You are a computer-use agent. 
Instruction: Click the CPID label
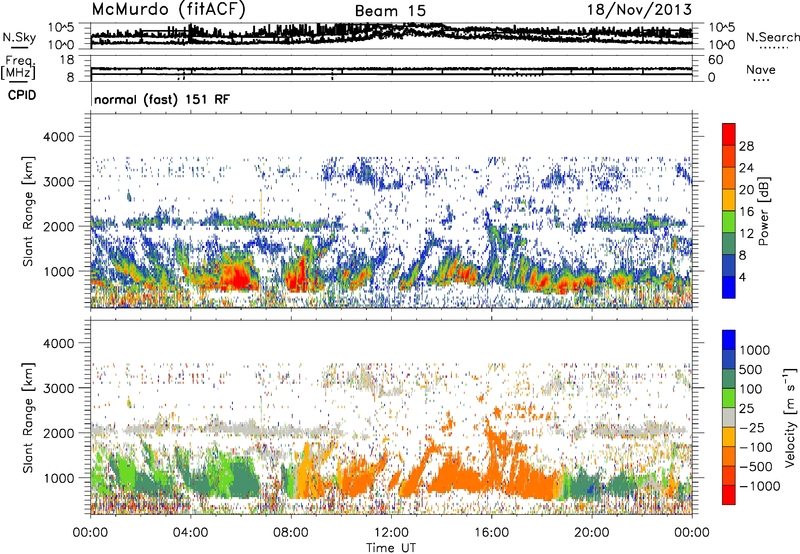click(x=22, y=95)
